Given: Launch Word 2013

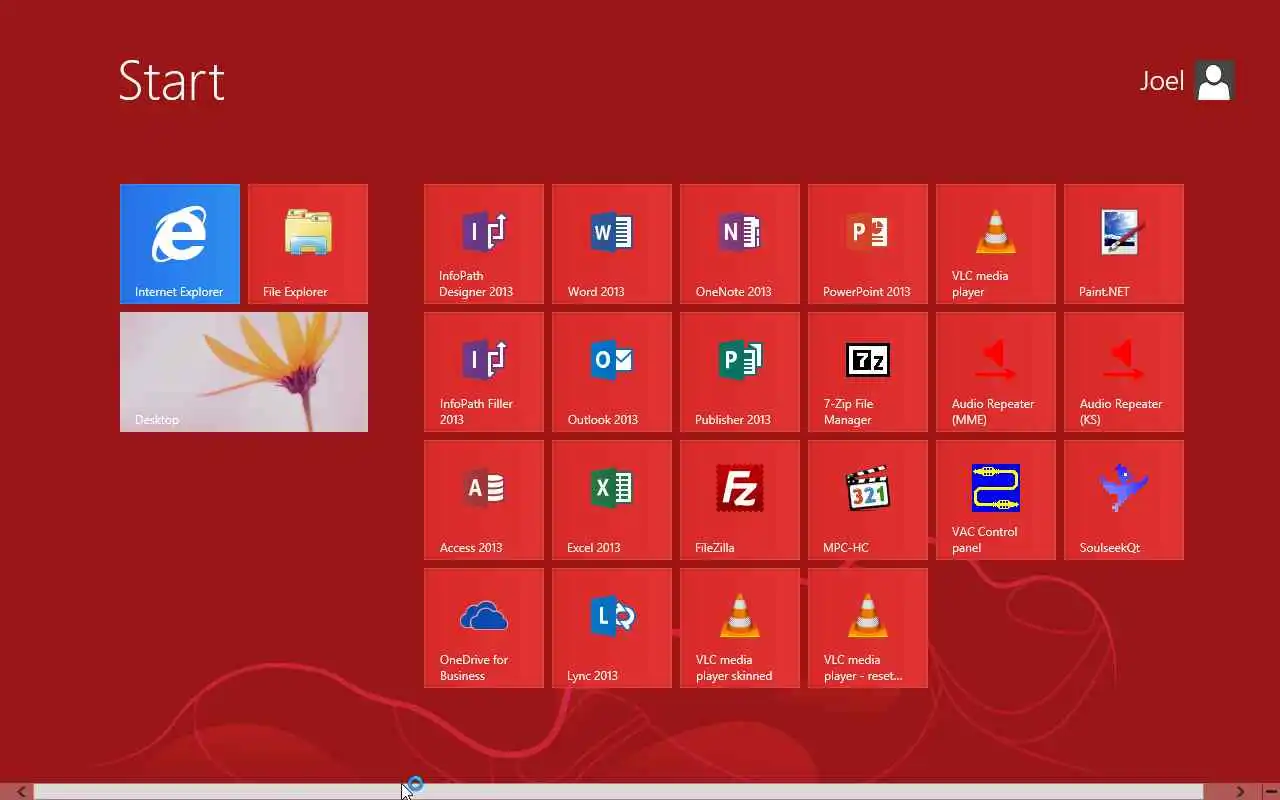Looking at the screenshot, I should click(612, 244).
